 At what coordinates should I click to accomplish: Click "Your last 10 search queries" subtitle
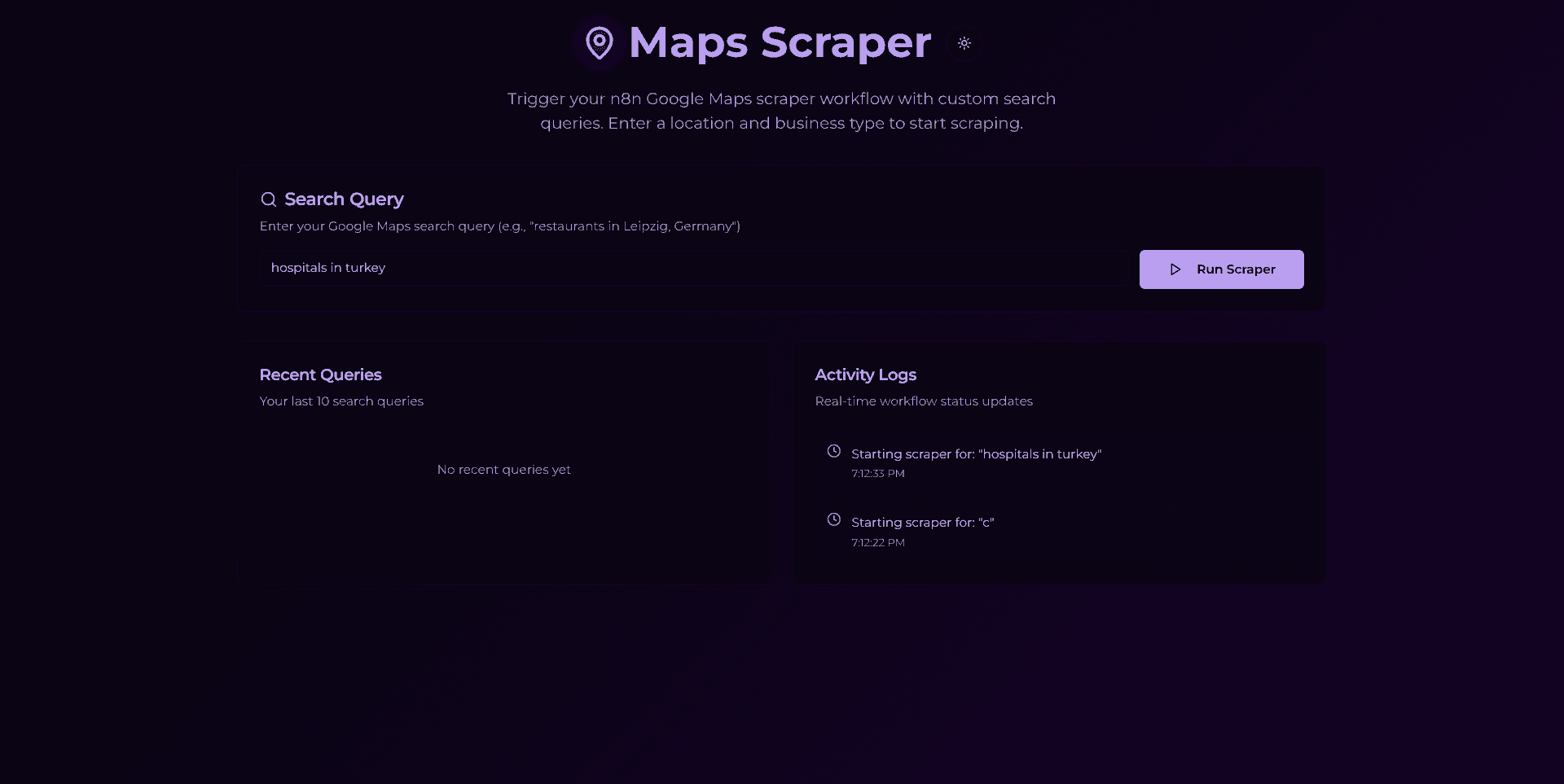tap(341, 401)
